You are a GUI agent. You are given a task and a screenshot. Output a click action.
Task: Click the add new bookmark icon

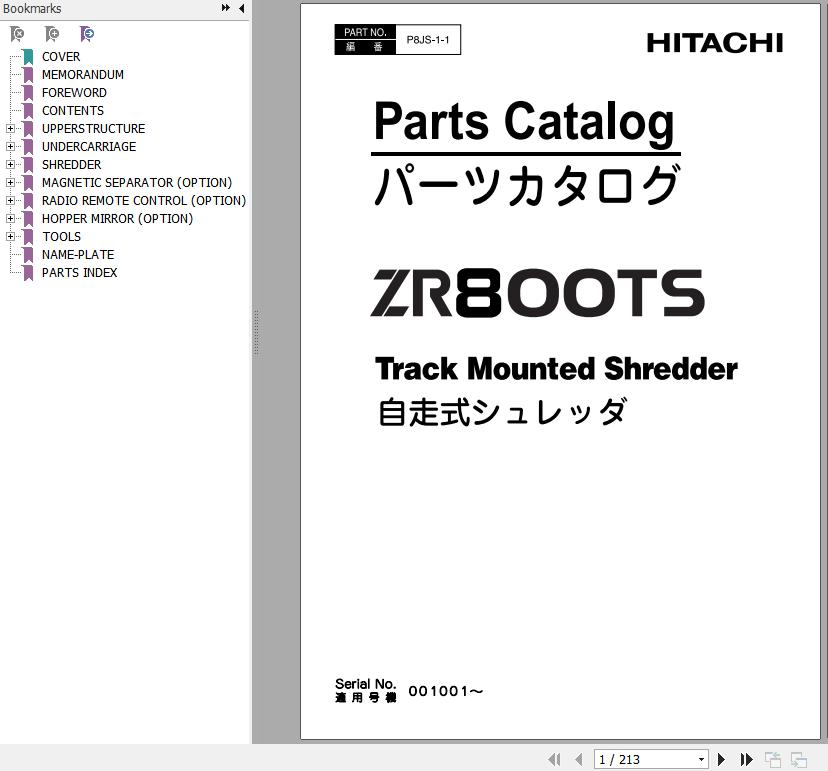(x=52, y=34)
